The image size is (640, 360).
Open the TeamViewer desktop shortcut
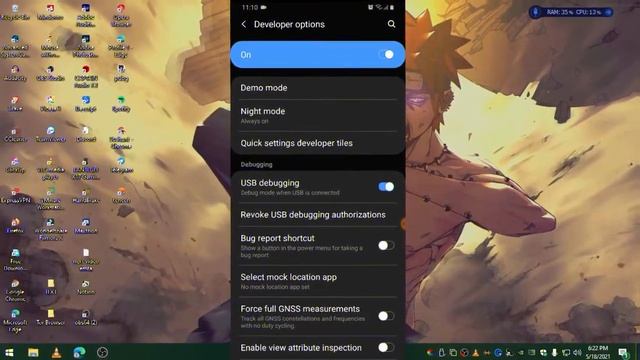click(50, 135)
